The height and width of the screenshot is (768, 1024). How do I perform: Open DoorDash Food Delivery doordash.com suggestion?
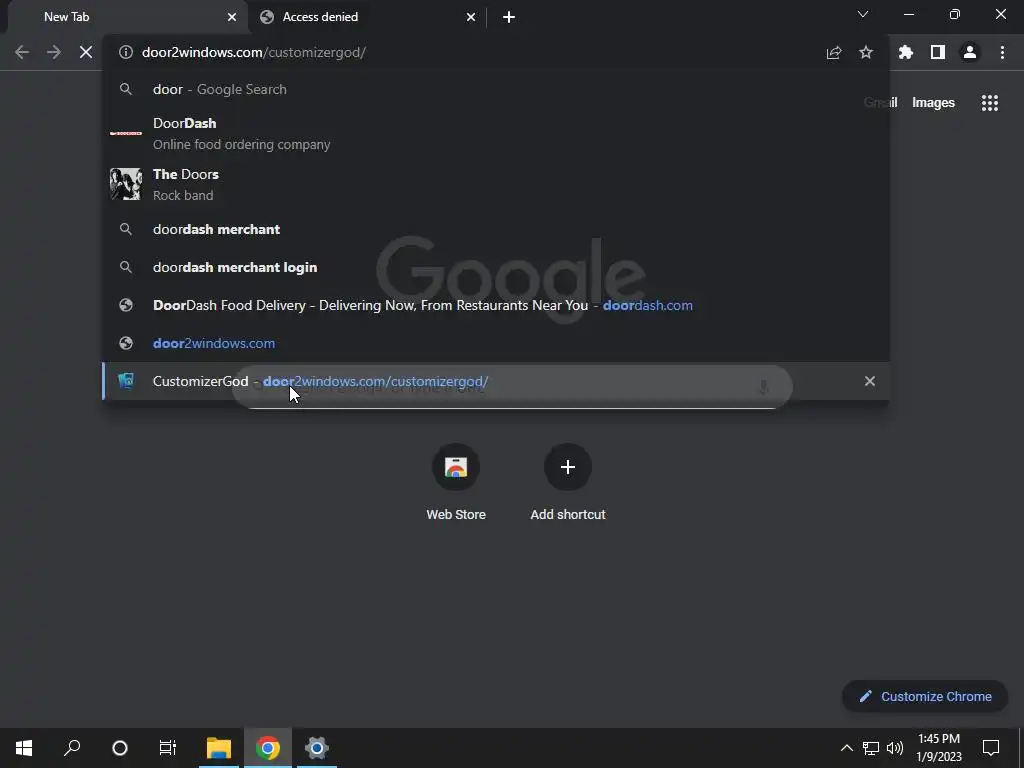click(x=496, y=305)
